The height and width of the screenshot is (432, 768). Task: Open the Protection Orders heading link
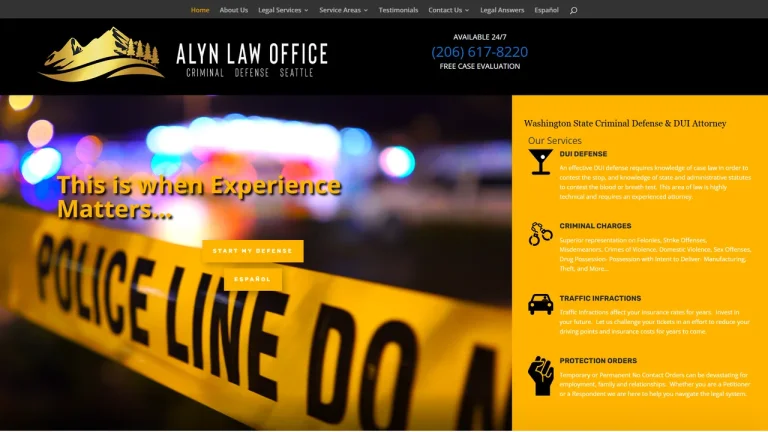tap(598, 360)
